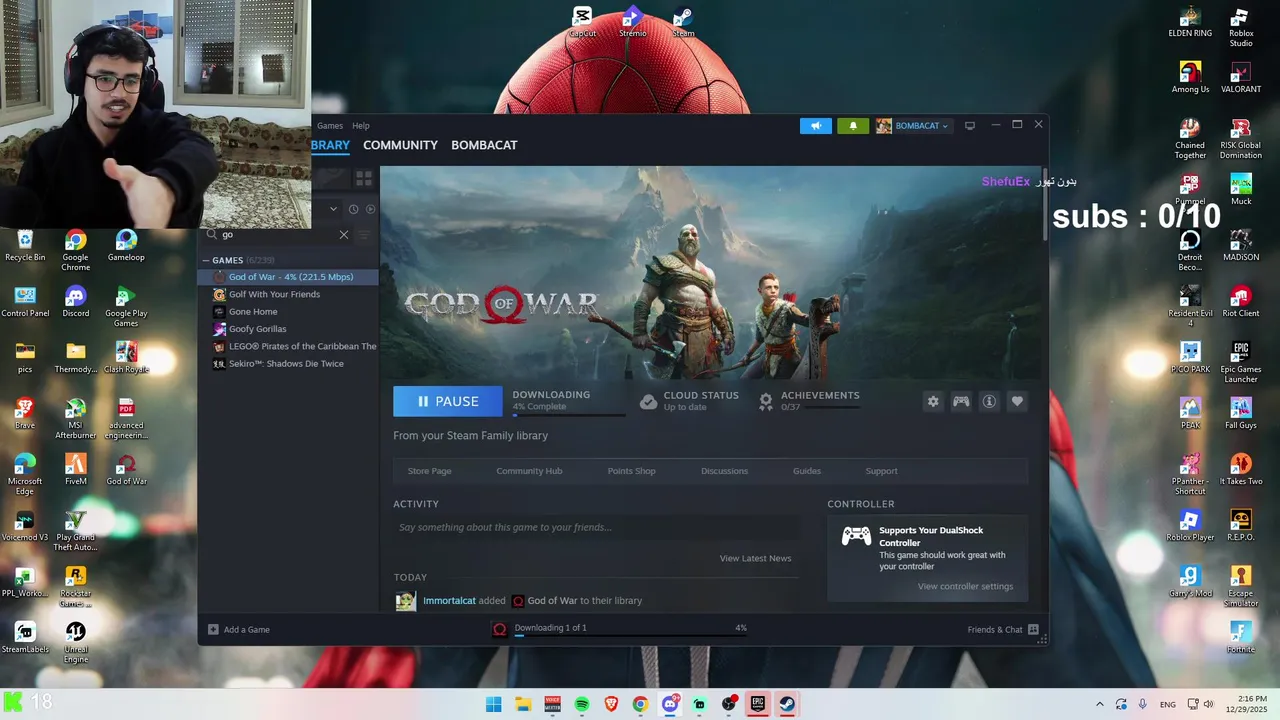The width and height of the screenshot is (1280, 720).
Task: Click Unreal Engine desktop icon
Action: pos(75,642)
